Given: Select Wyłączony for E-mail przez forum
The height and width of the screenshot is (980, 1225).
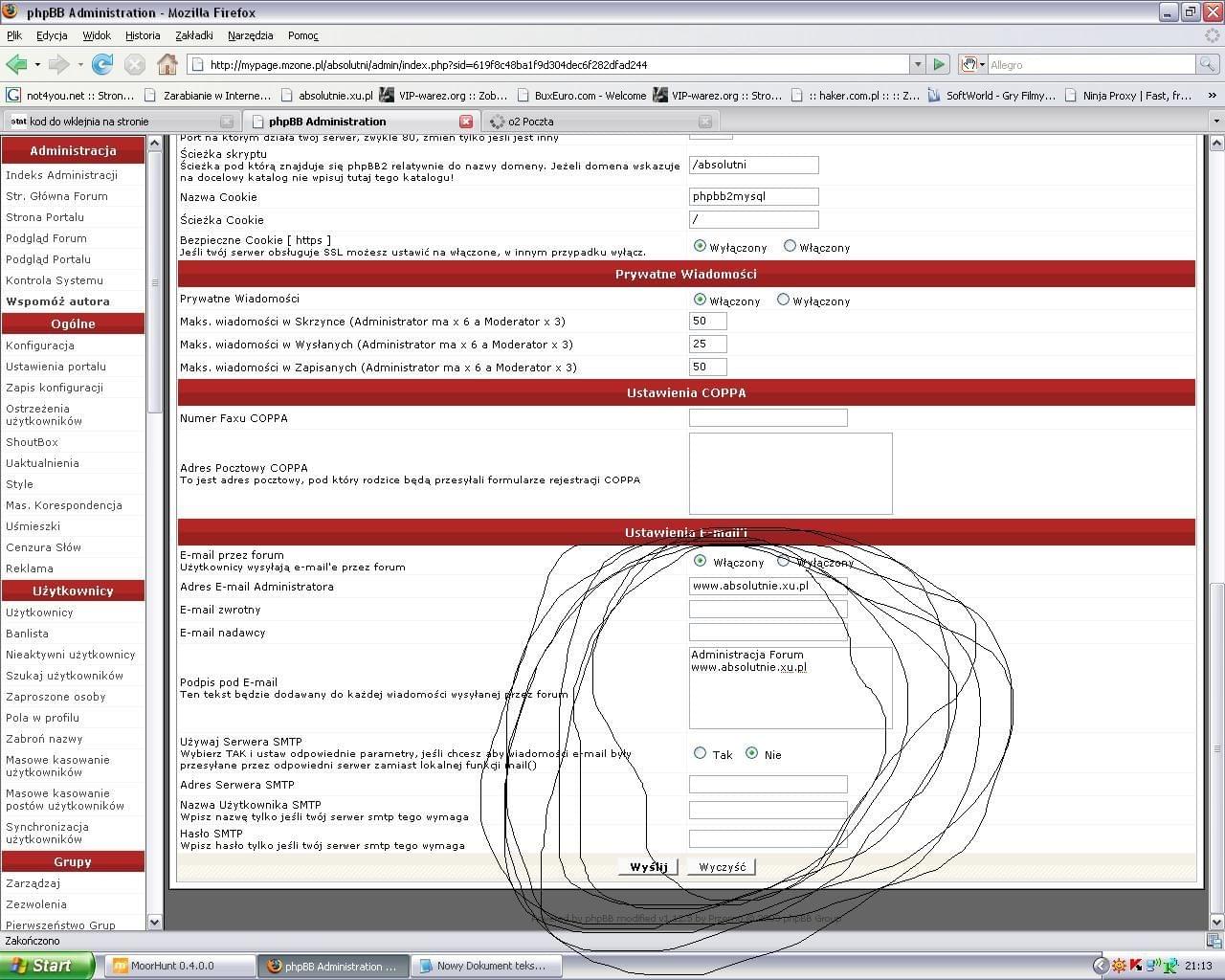Looking at the screenshot, I should [x=783, y=561].
